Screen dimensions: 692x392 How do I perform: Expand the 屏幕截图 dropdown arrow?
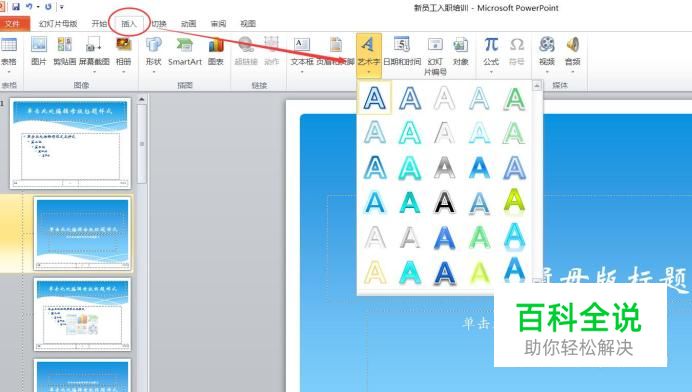(94, 72)
